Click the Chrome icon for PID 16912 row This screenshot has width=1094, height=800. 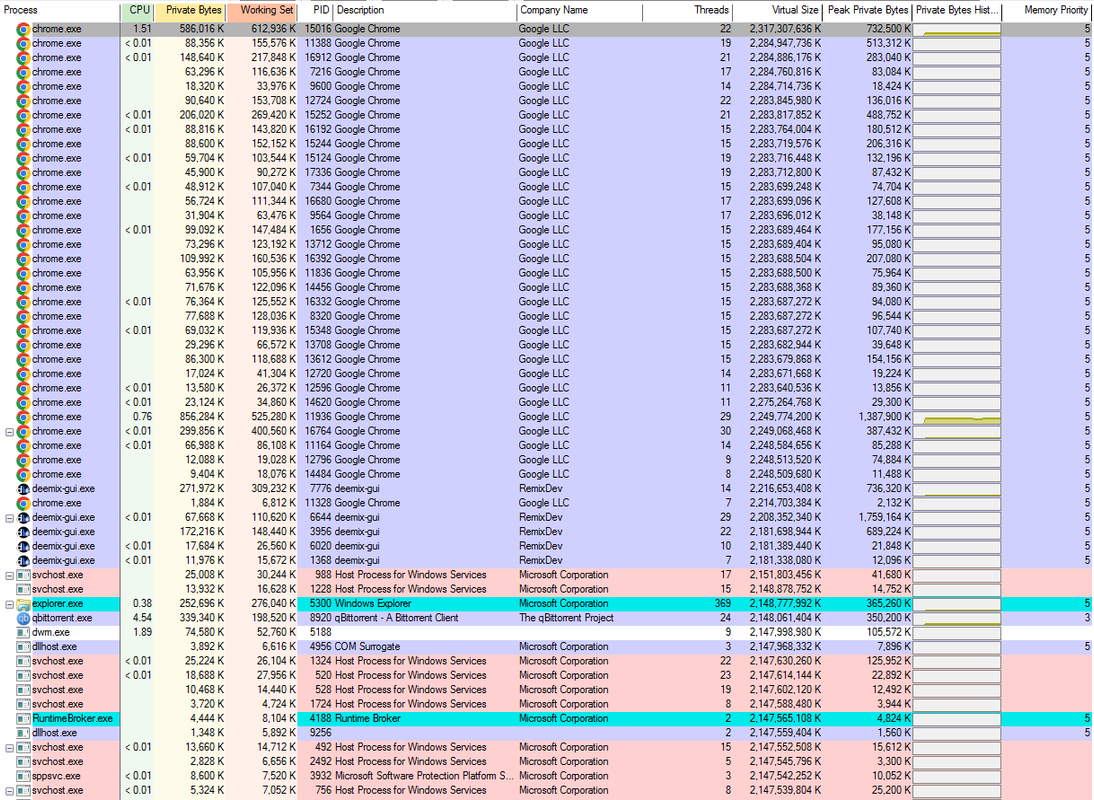click(23, 58)
